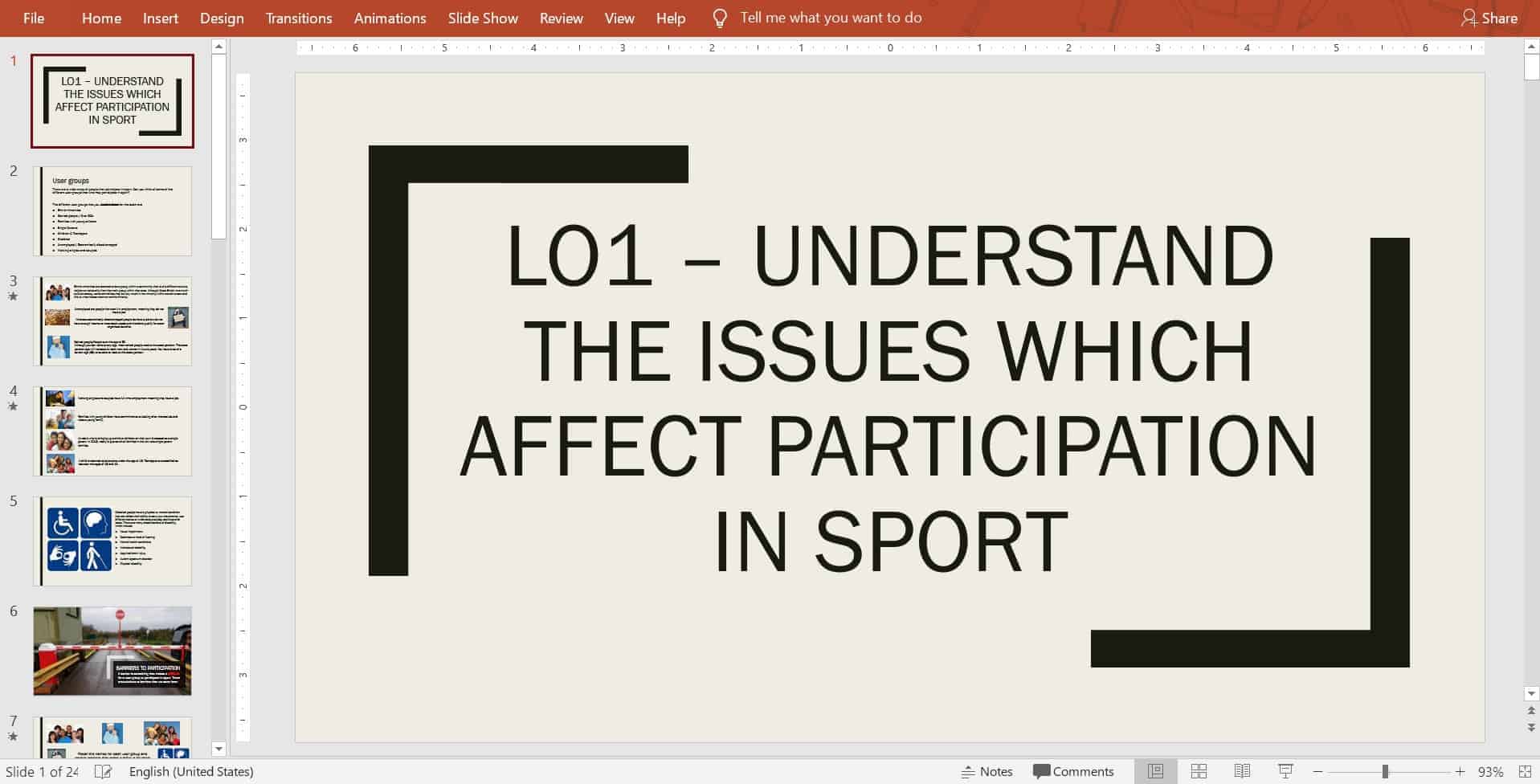The image size is (1540, 784).
Task: Click the lightbulb Tell Me icon
Action: tap(720, 18)
